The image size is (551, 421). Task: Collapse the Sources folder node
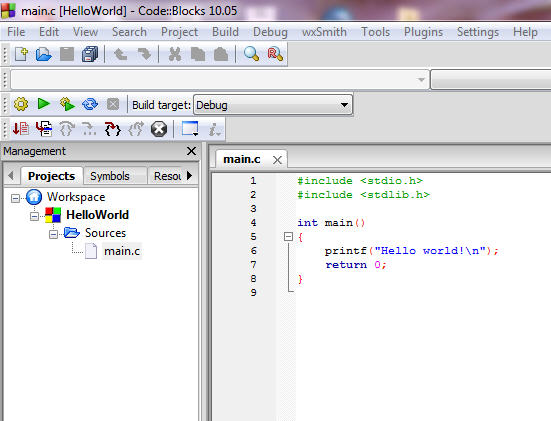tap(53, 234)
